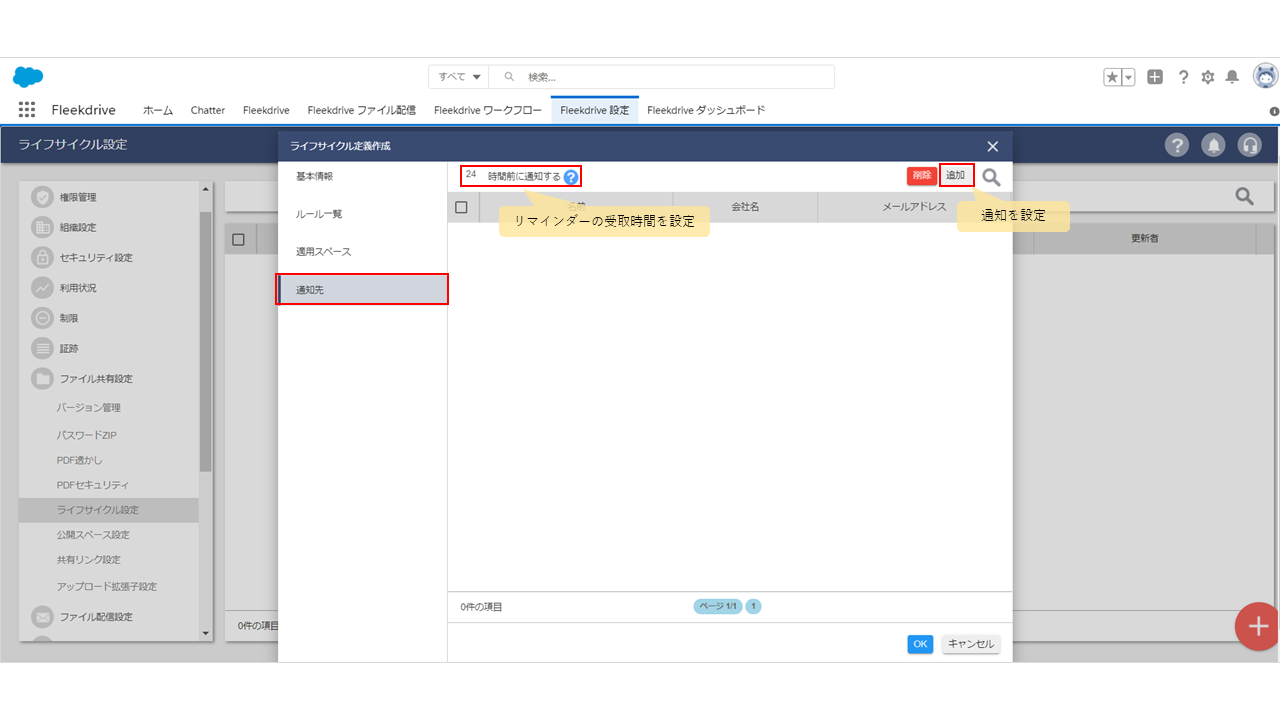Click the 追加 button

(x=956, y=176)
